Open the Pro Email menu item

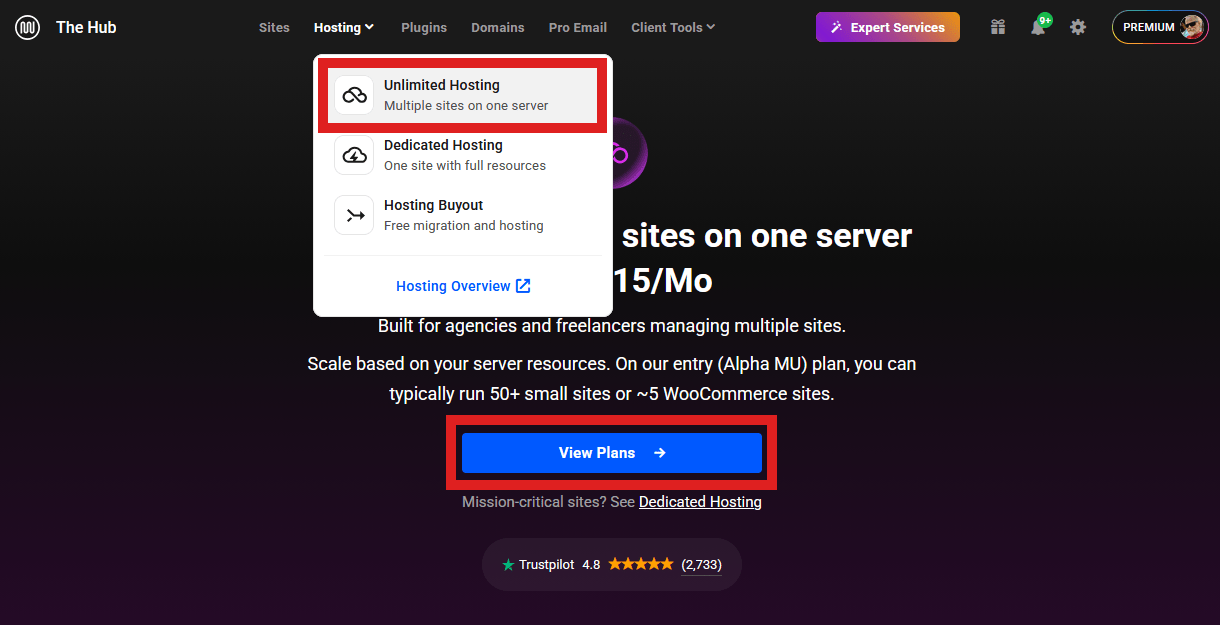578,27
